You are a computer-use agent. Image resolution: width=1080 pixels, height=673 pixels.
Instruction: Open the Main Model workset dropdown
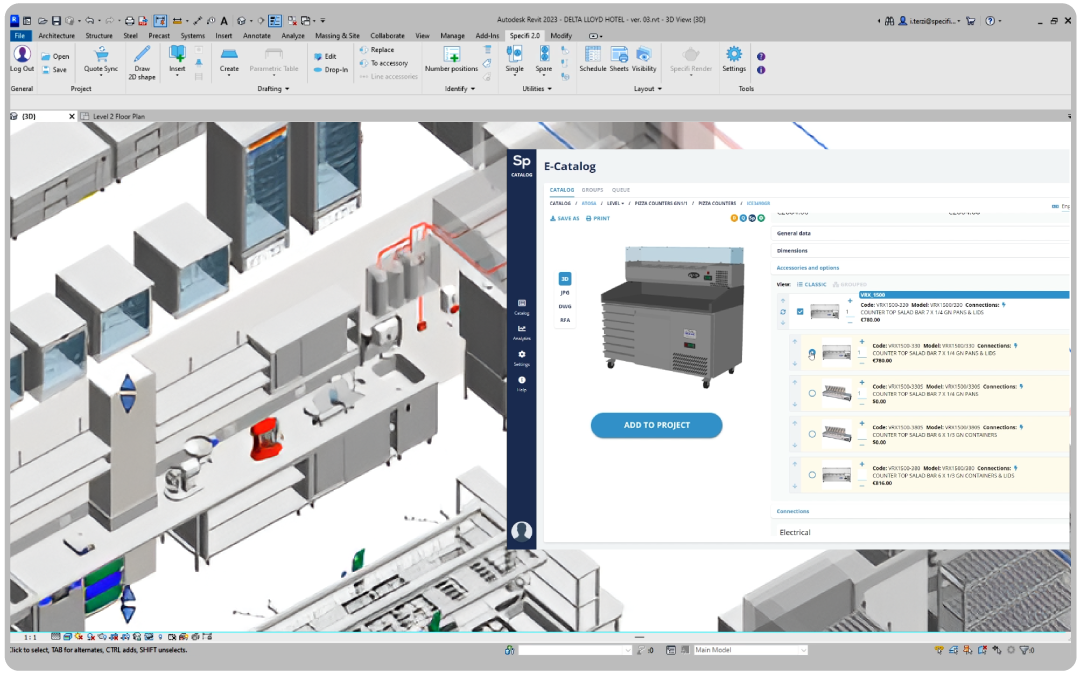pos(749,650)
